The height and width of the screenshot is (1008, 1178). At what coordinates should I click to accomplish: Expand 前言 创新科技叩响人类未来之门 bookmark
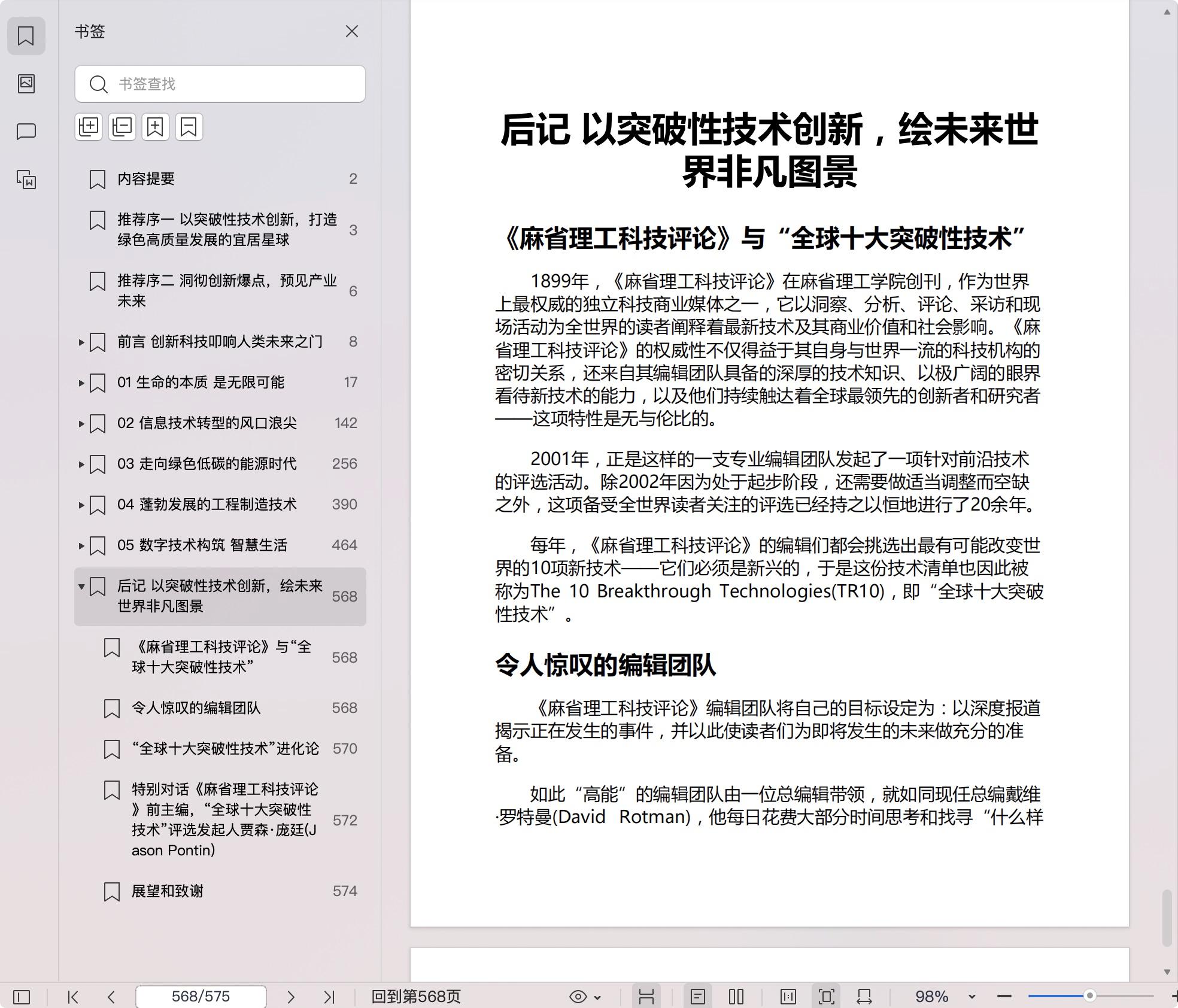[x=81, y=342]
